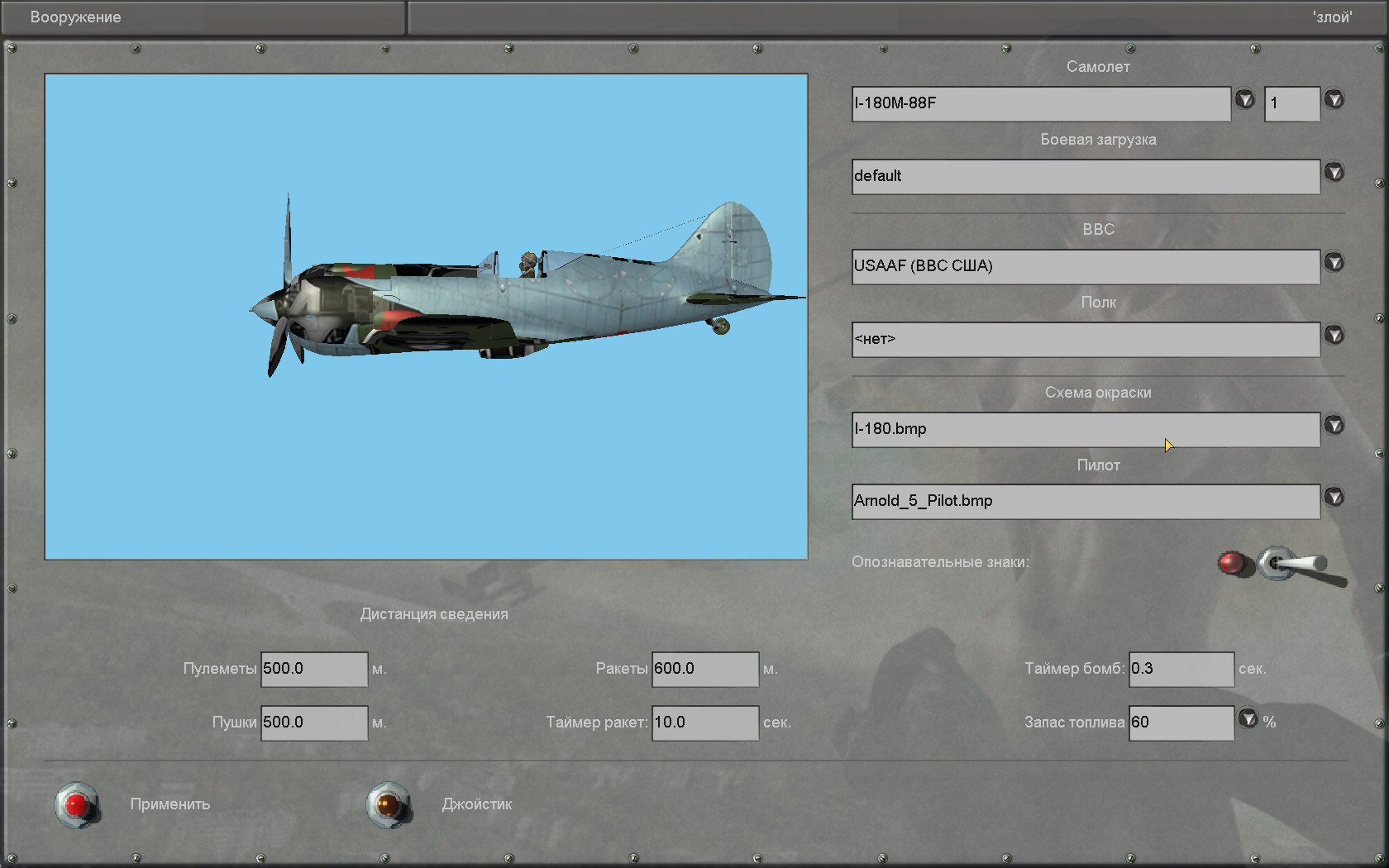The height and width of the screenshot is (868, 1389).
Task: Click the Таймер ракет input field
Action: point(705,723)
